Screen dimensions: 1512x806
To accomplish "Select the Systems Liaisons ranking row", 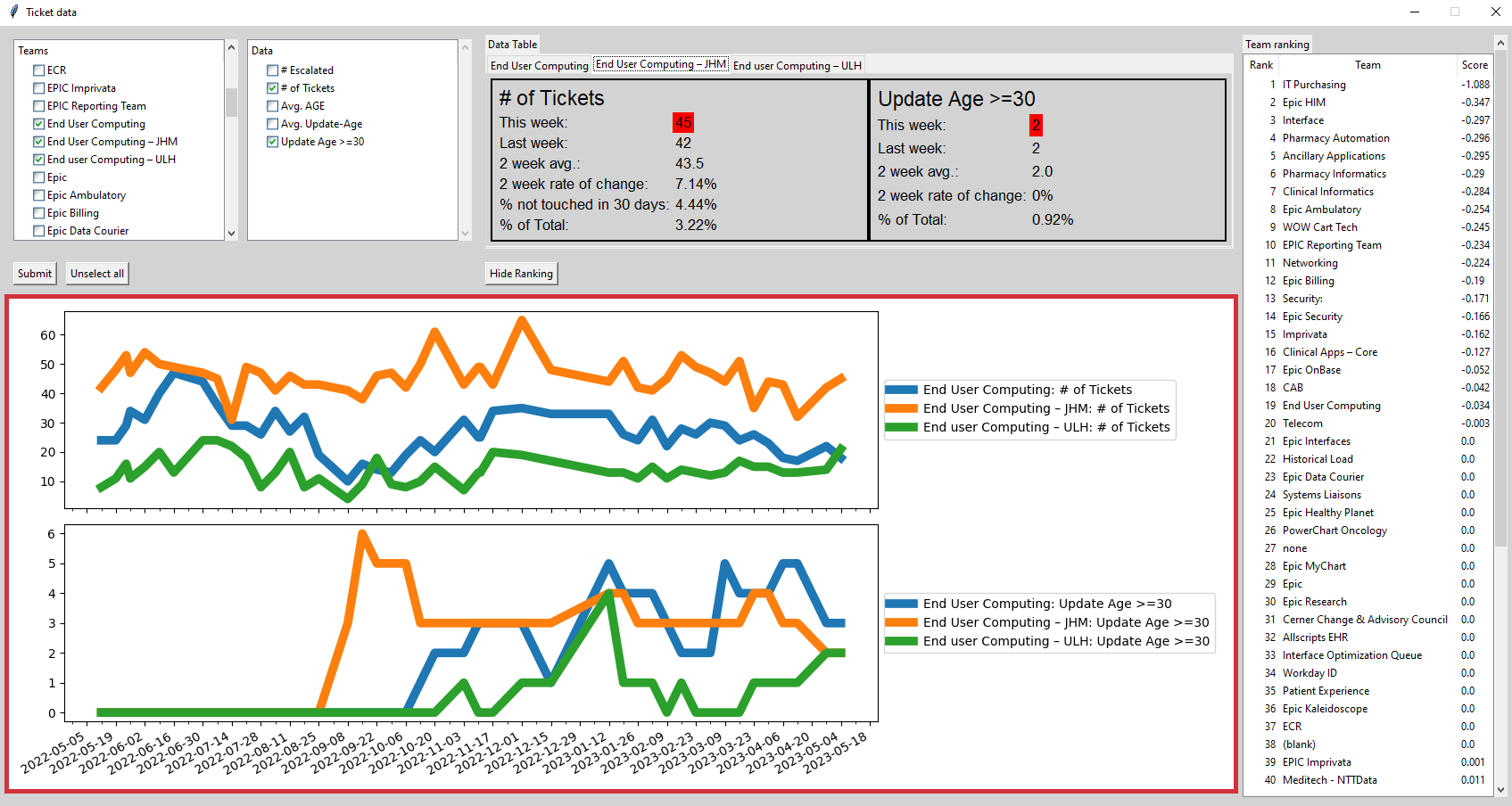I will coord(1367,495).
